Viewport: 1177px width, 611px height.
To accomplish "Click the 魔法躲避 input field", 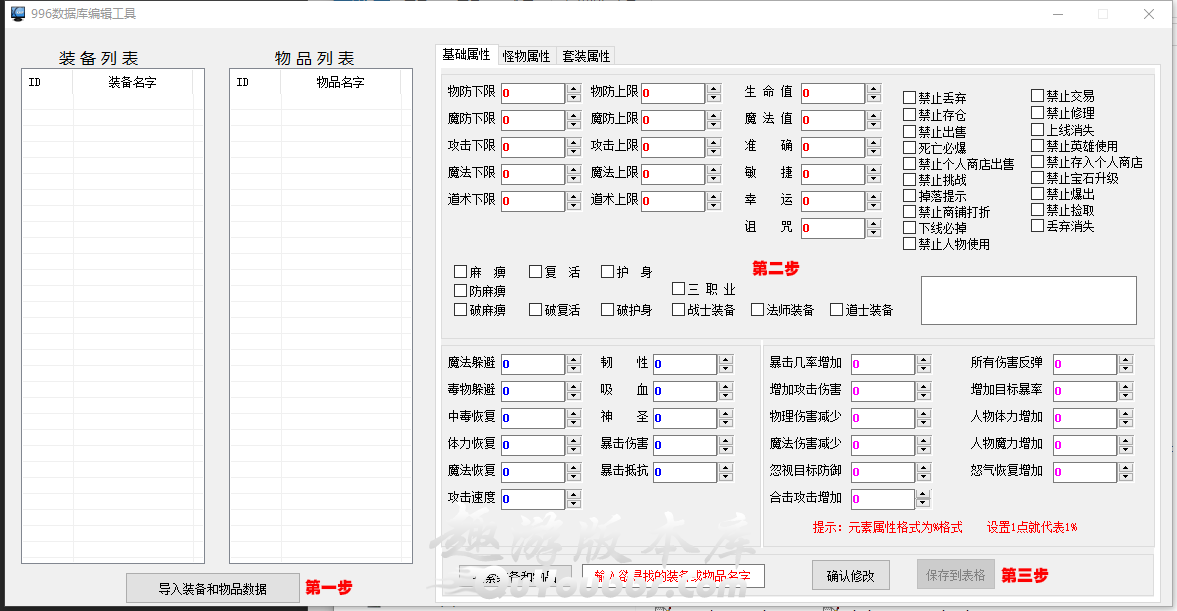I will click(533, 364).
